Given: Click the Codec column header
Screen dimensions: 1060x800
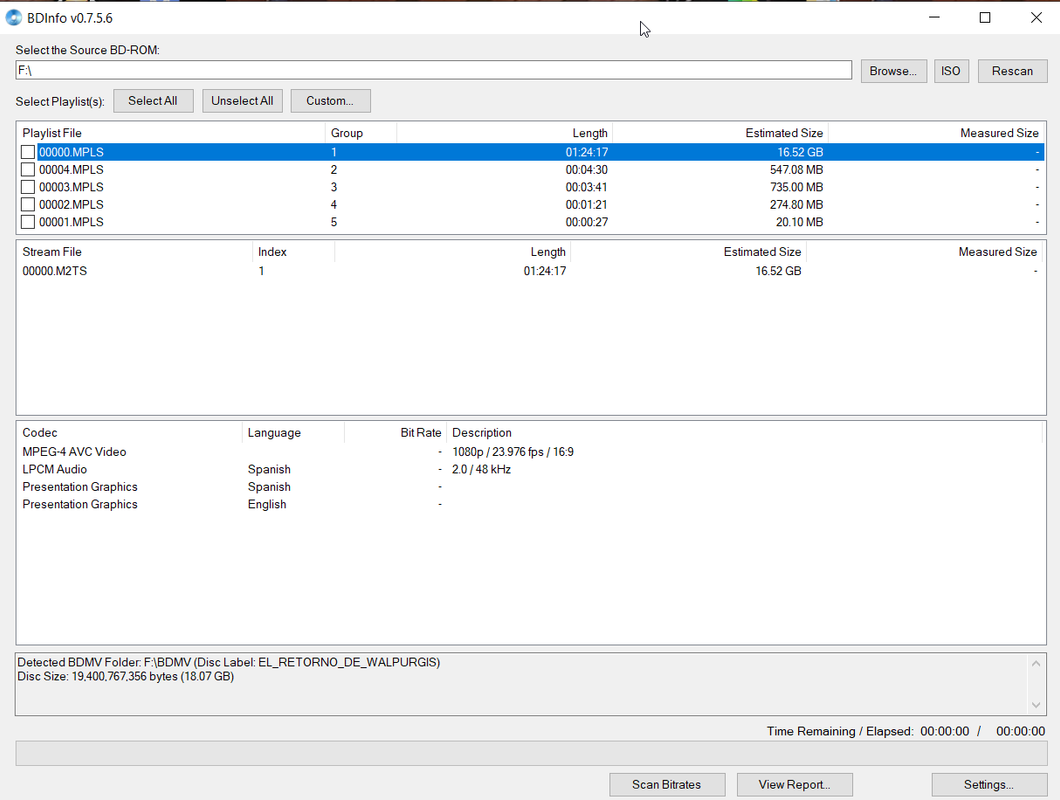Looking at the screenshot, I should (130, 433).
